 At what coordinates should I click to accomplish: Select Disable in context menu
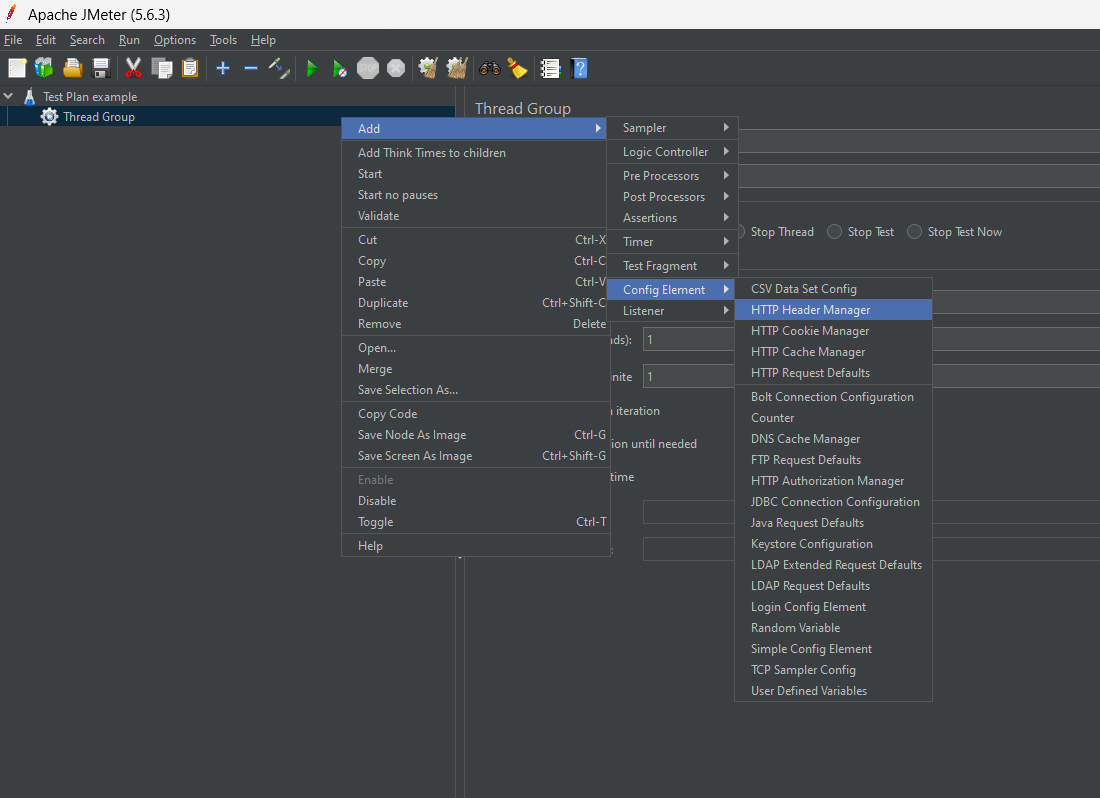[x=475, y=500]
